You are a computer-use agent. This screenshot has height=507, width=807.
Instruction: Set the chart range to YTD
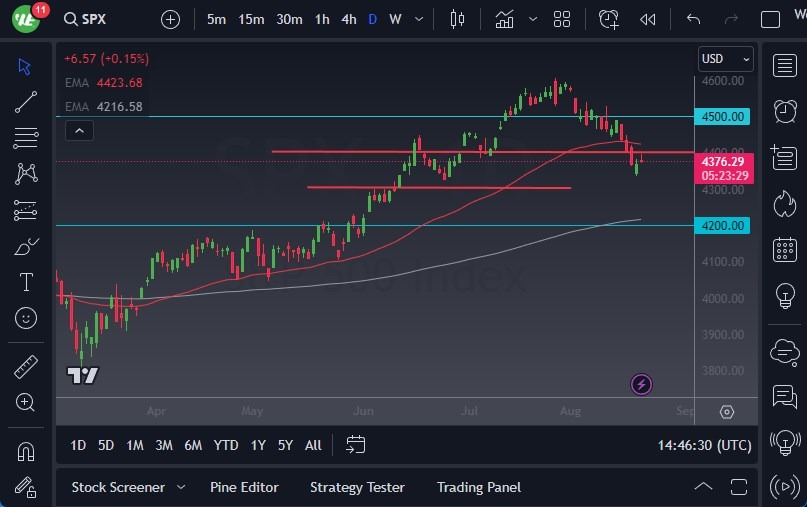point(226,445)
